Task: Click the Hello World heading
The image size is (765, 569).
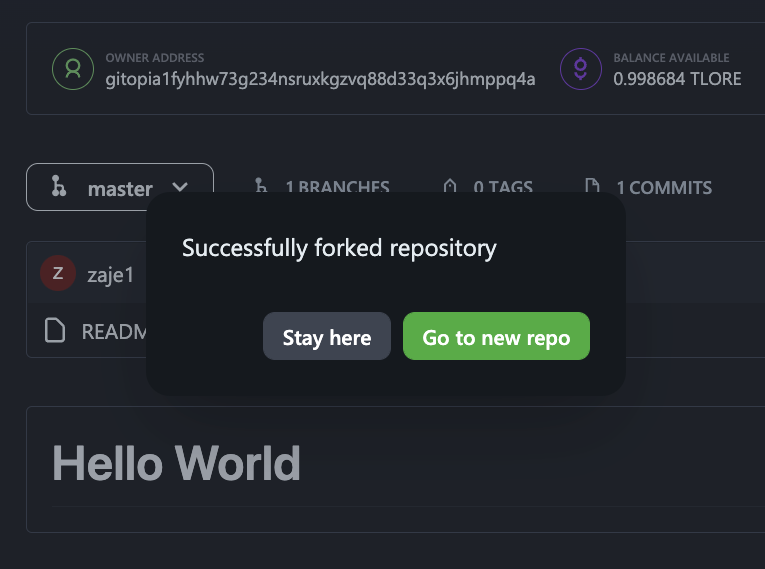Action: pos(176,464)
